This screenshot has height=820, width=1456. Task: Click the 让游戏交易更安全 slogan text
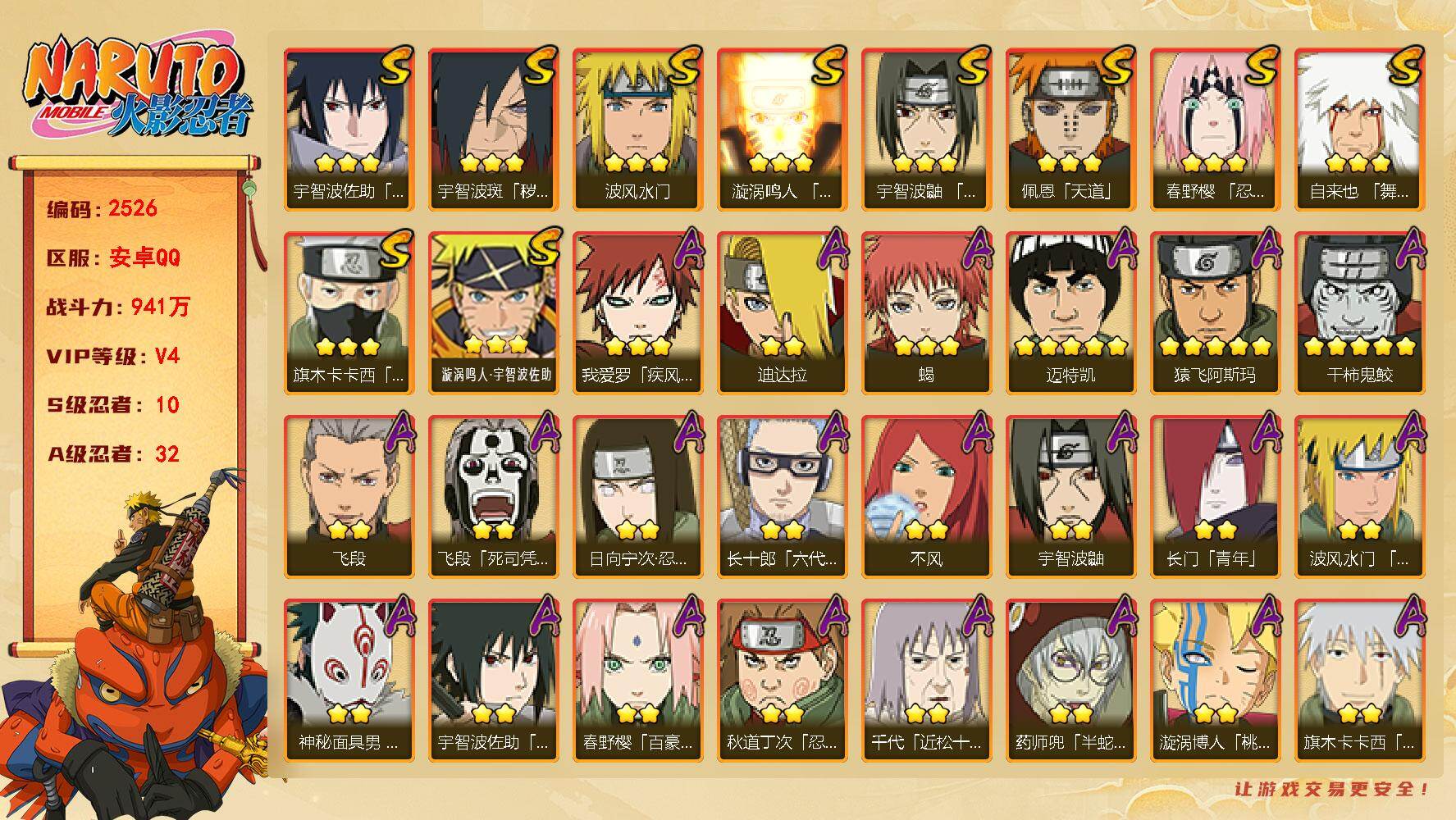pyautogui.click(x=1332, y=789)
